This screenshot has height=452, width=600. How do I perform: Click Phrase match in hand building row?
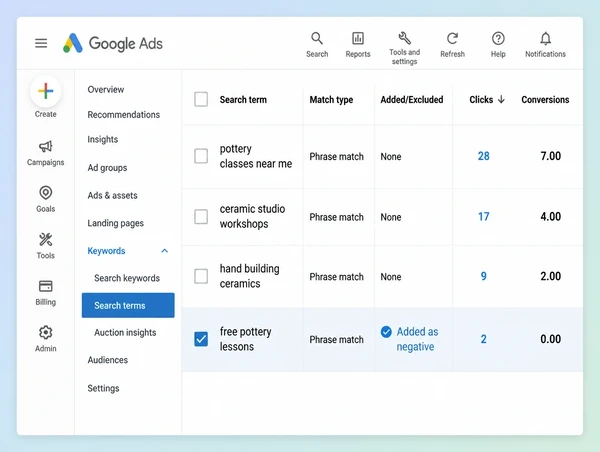(336, 277)
